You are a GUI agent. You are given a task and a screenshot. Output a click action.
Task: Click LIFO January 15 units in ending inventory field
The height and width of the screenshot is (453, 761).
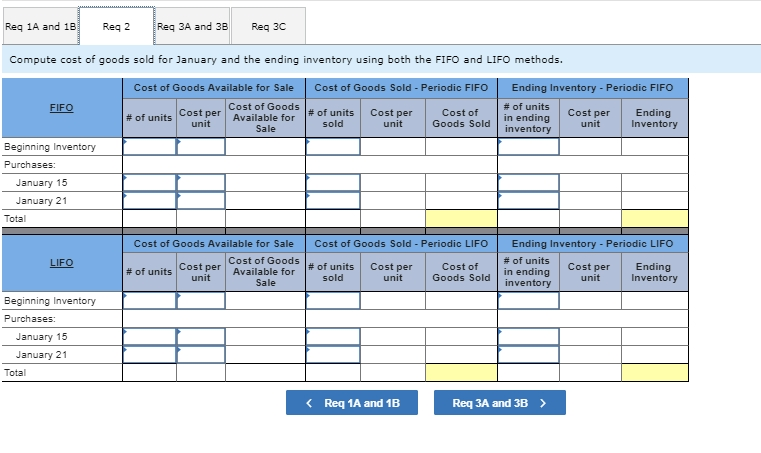click(529, 336)
